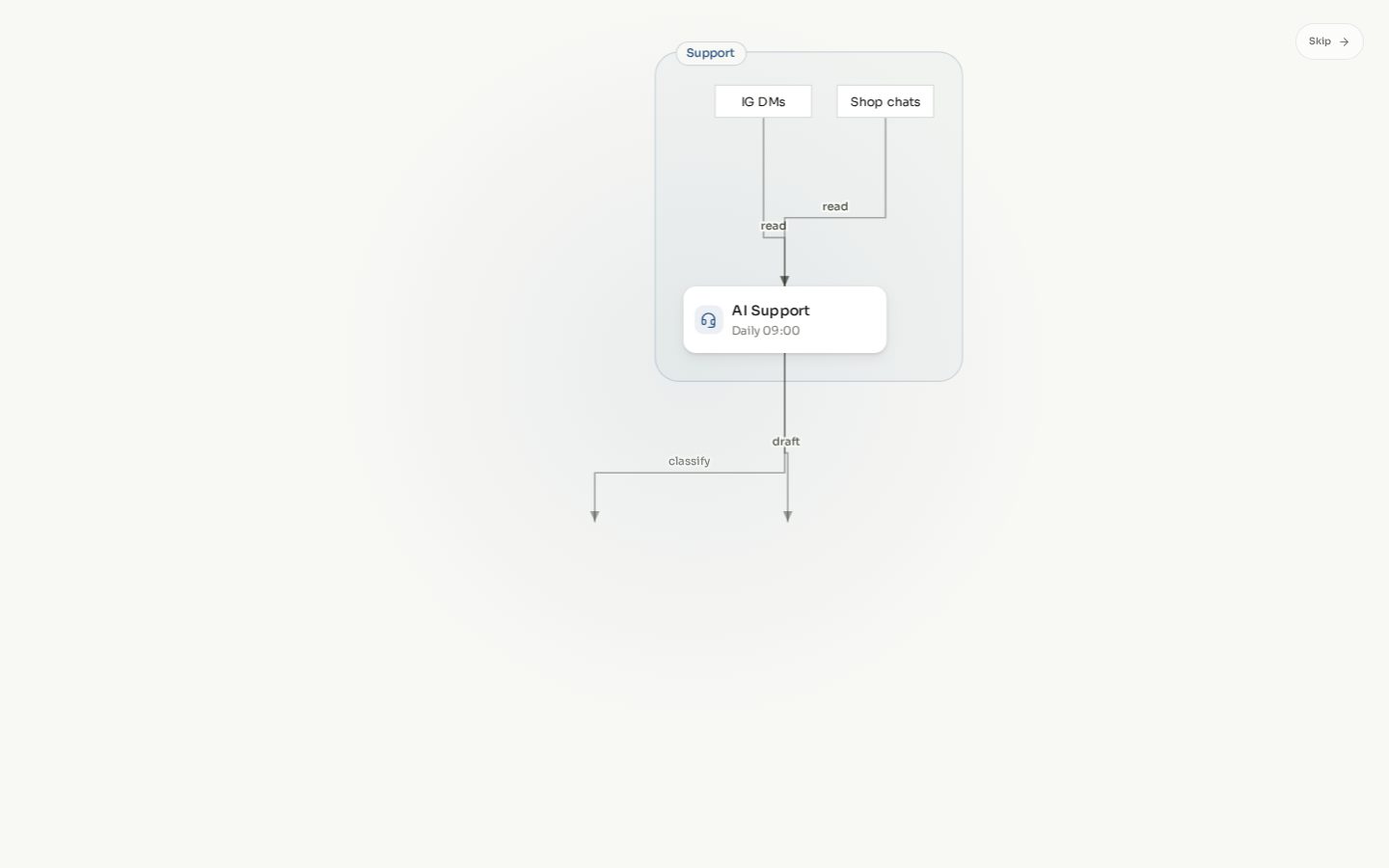Click the Daily 09:00 schedule text
The image size is (1389, 868).
(766, 331)
